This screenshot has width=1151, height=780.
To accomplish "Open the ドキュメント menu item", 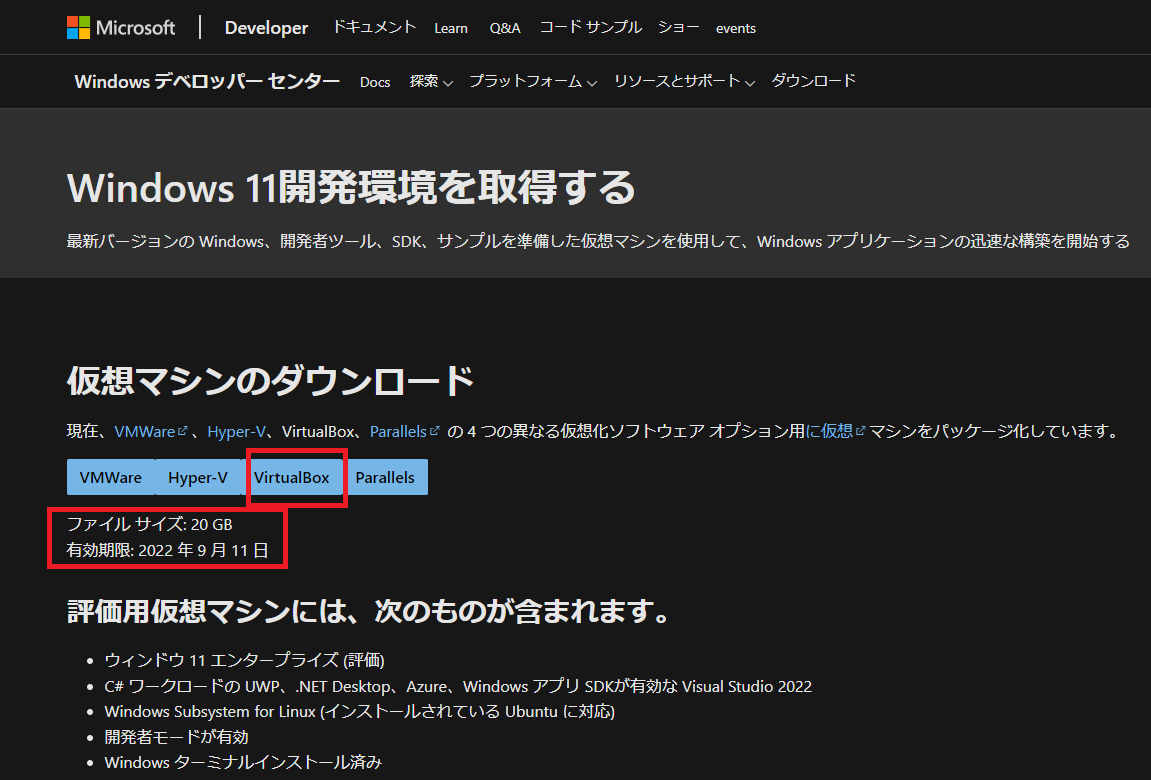I will (374, 27).
